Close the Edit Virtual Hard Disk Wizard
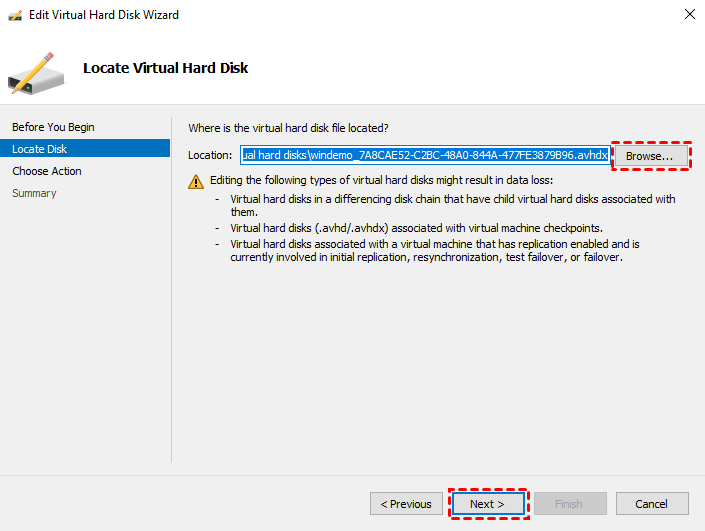The width and height of the screenshot is (705, 531). click(689, 15)
